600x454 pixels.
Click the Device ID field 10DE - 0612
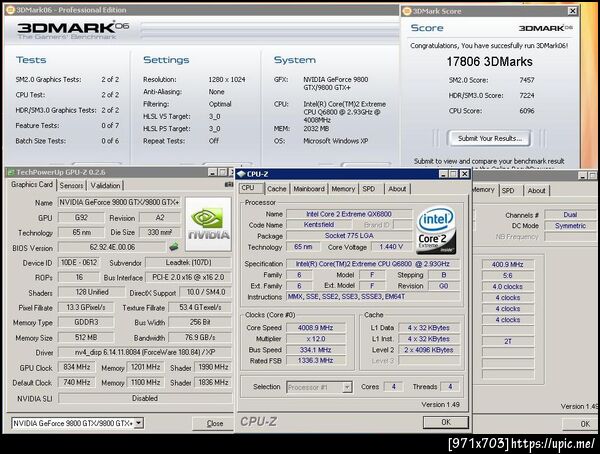(x=79, y=263)
